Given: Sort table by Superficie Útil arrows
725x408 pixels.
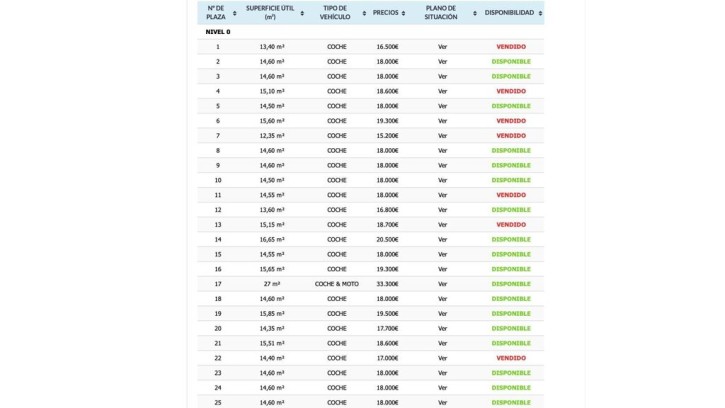Looking at the screenshot, I should [301, 13].
